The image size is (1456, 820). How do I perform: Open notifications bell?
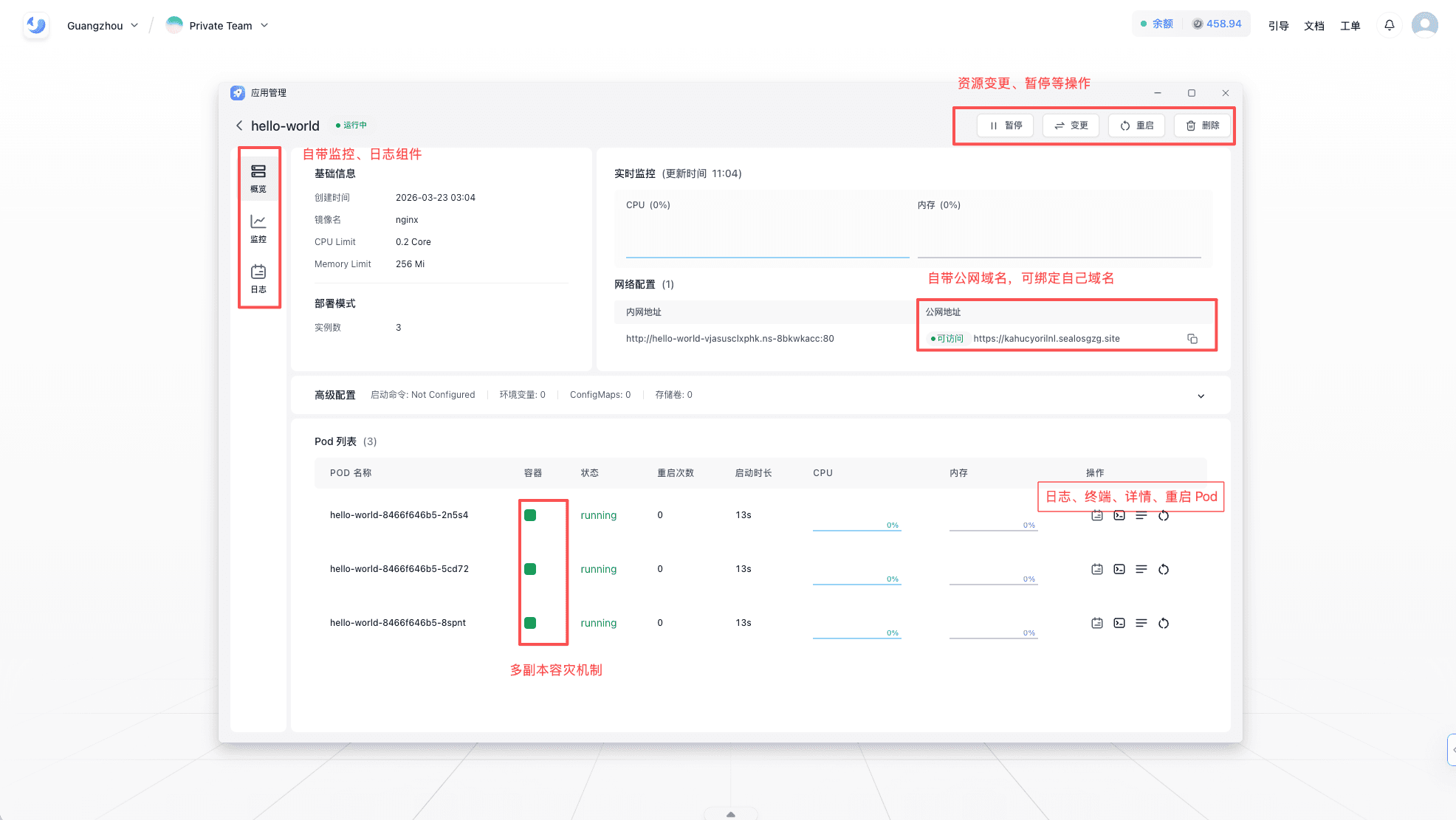pyautogui.click(x=1389, y=25)
